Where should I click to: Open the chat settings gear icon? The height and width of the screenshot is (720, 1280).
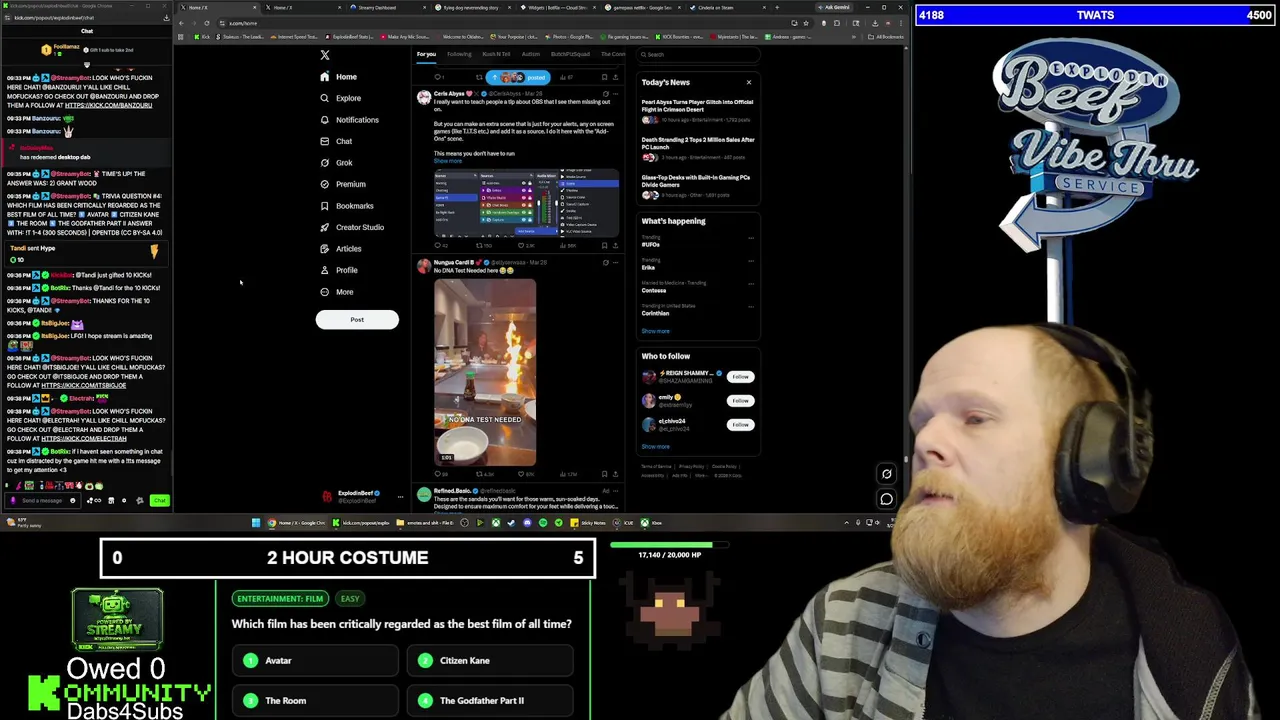[x=140, y=500]
